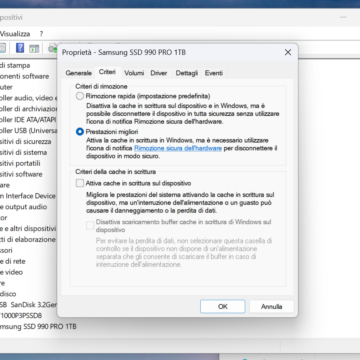
Task: Open the Driver tab
Action: [159, 73]
